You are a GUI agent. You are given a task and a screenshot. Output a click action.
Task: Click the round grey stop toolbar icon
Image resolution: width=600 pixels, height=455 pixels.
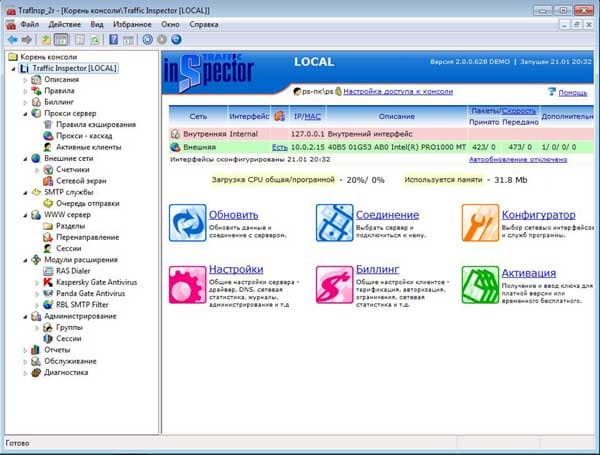click(162, 39)
